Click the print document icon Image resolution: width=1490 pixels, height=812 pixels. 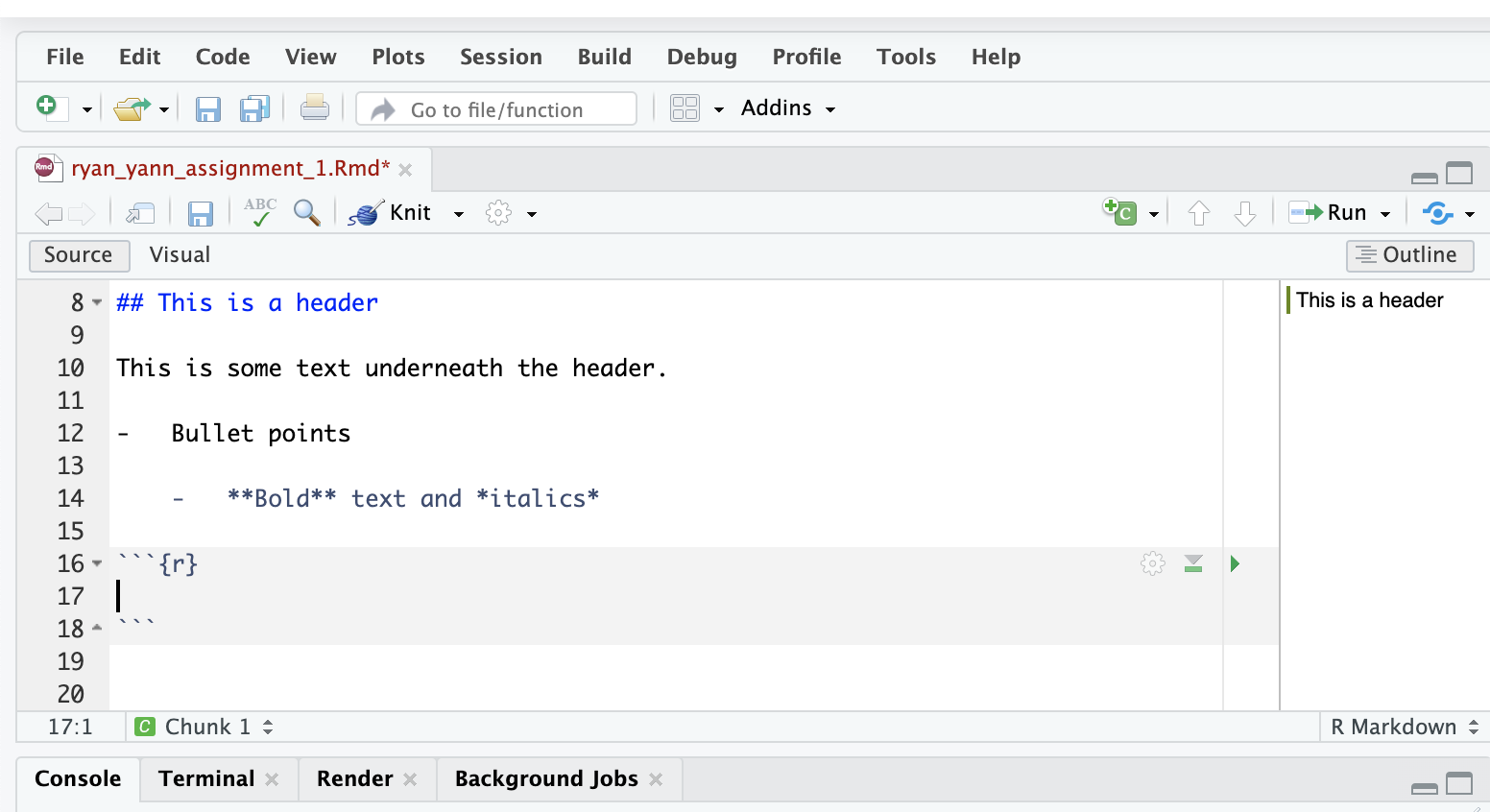[314, 108]
